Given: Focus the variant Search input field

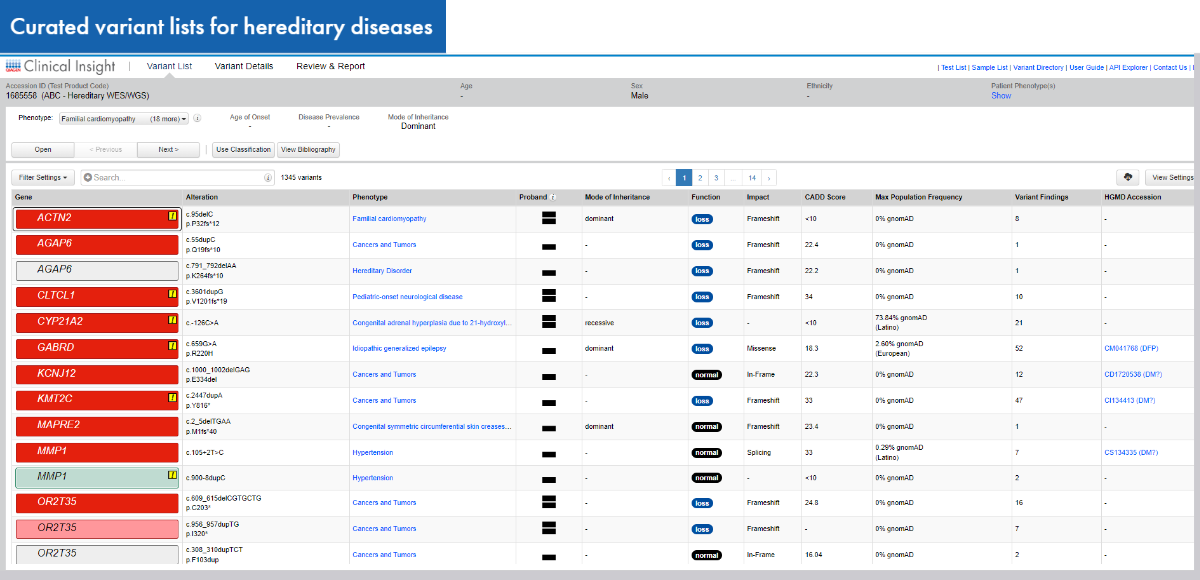Looking at the screenshot, I should pos(177,177).
